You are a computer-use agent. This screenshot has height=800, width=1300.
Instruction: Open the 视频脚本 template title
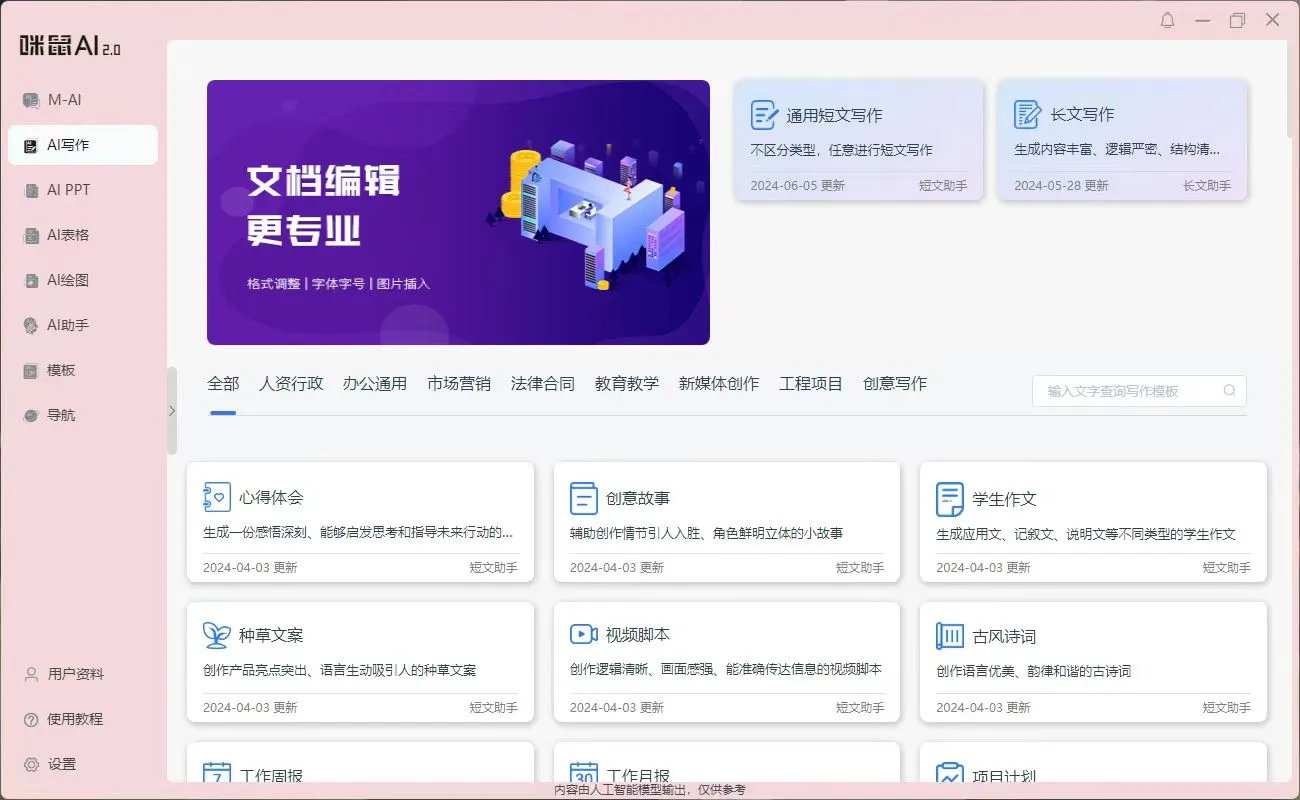pos(638,635)
